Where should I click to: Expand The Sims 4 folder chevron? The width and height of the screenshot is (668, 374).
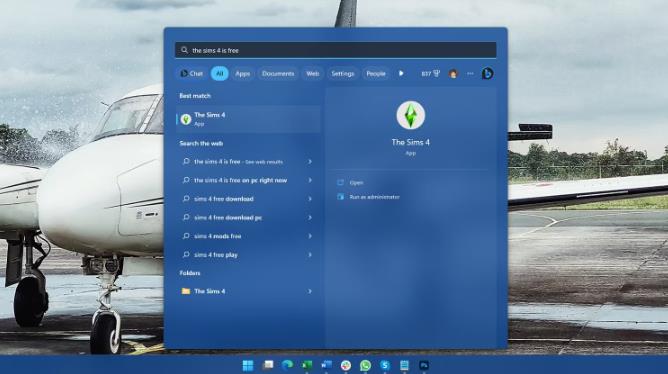[310, 291]
